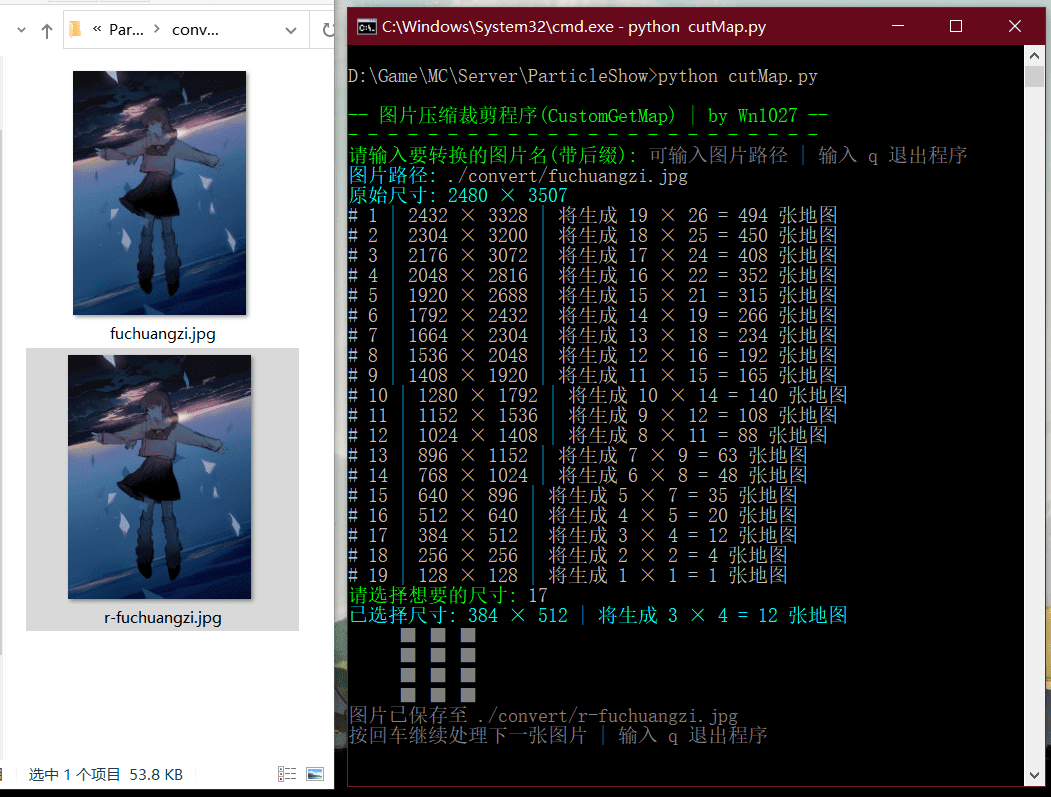Click the cmd scrollbar up arrow
Viewport: 1051px width, 797px height.
tap(1034, 56)
